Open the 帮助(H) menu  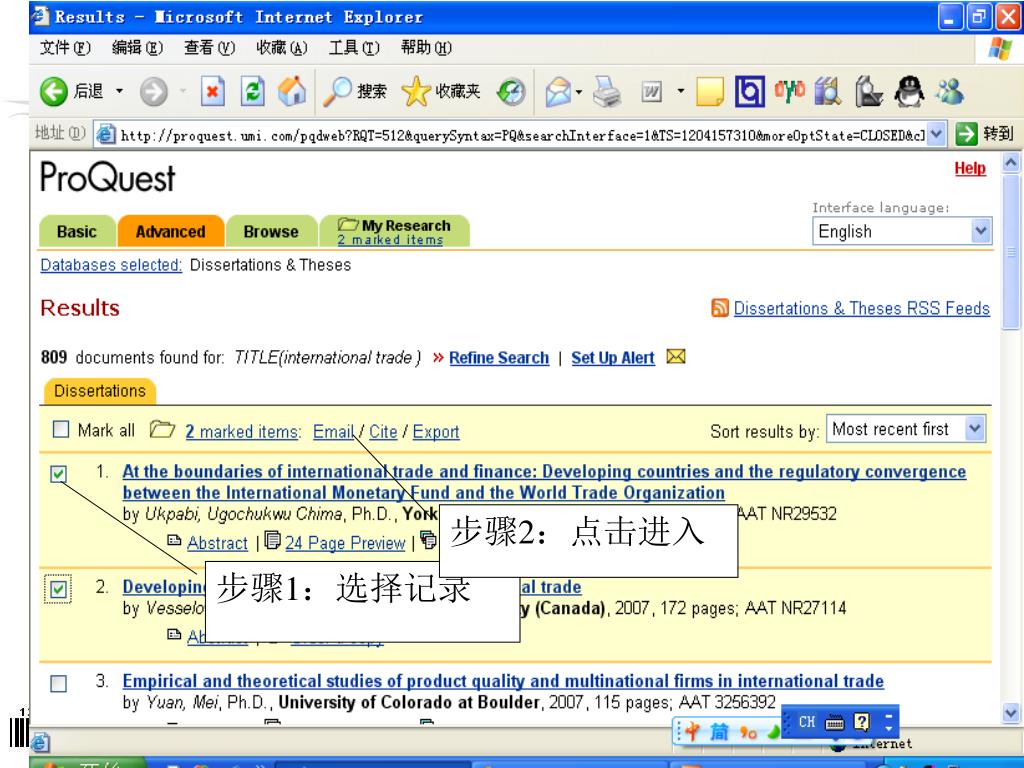click(x=426, y=48)
